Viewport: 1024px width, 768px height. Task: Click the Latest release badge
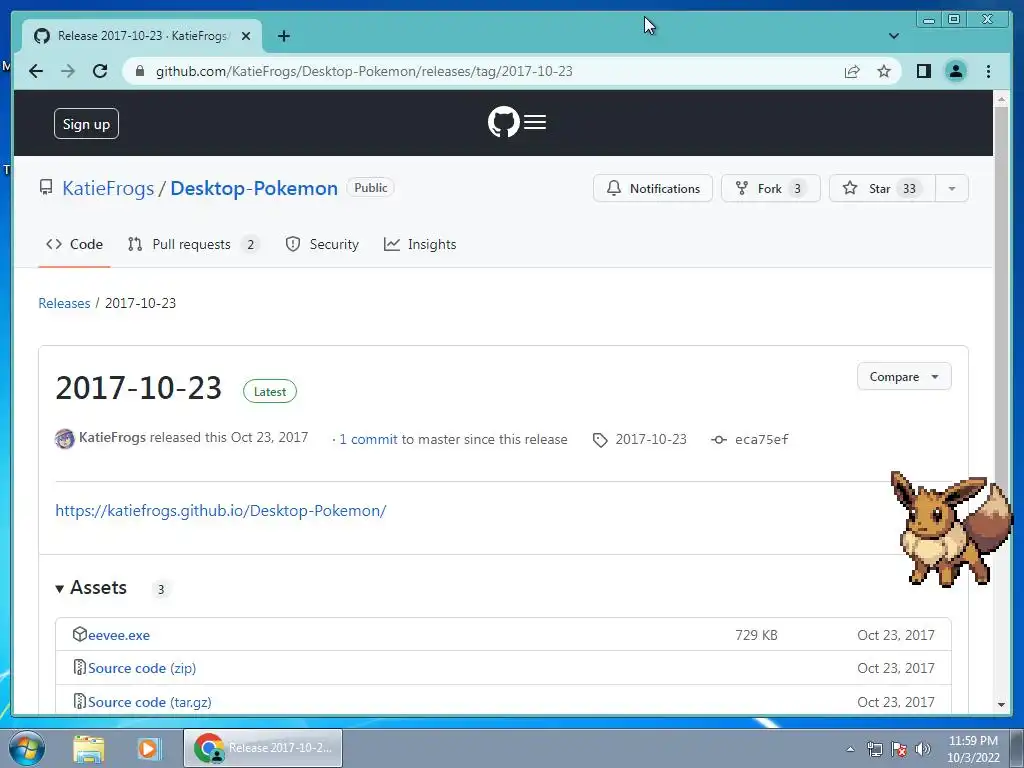pyautogui.click(x=270, y=392)
